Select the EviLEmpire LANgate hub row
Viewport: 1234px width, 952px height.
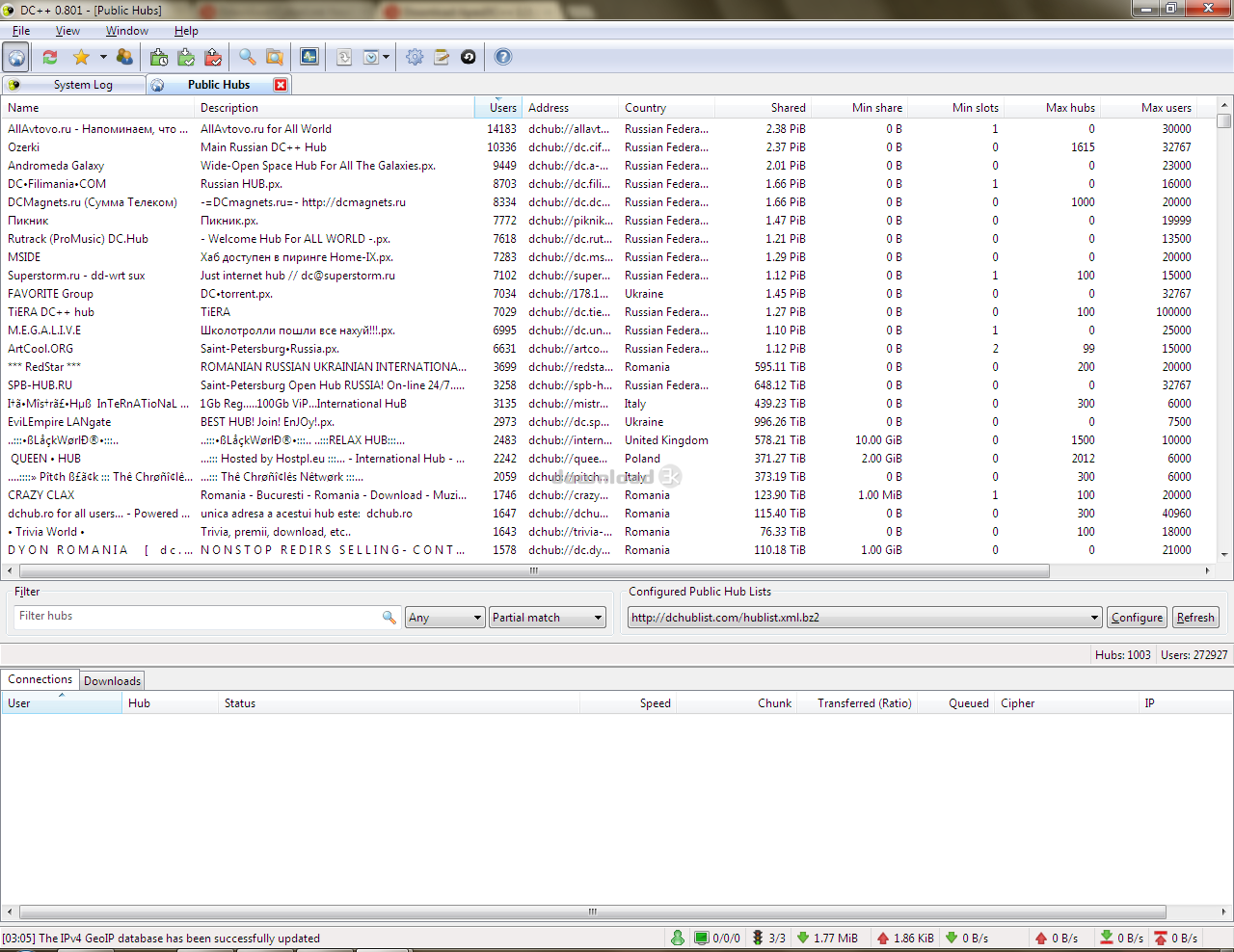coord(609,422)
